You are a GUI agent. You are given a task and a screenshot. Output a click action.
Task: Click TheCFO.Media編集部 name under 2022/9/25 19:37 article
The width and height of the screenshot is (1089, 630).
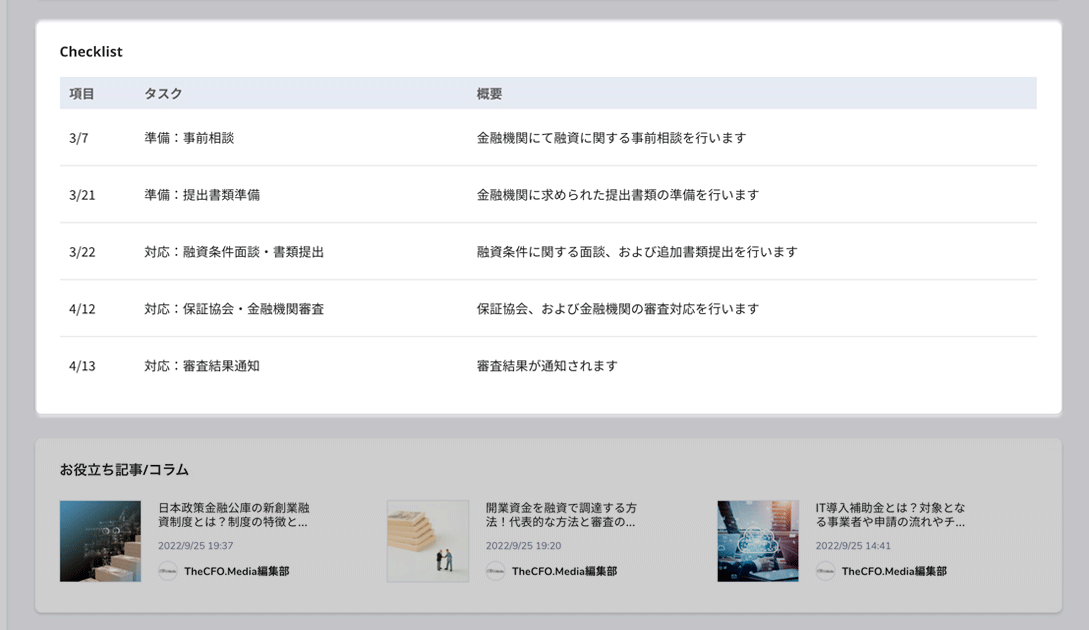pyautogui.click(x=236, y=571)
